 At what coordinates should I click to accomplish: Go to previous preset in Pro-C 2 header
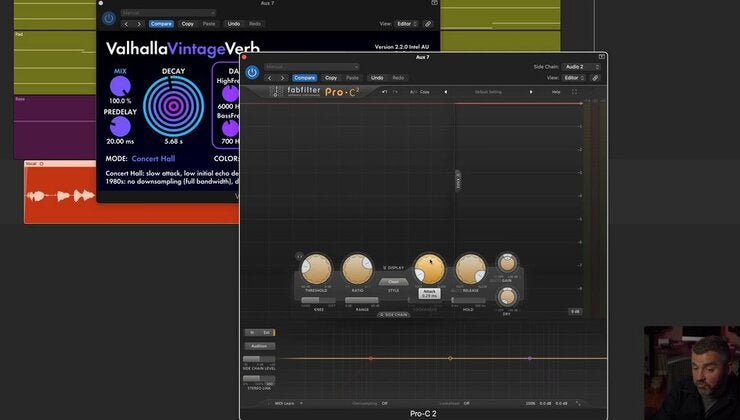pos(269,77)
